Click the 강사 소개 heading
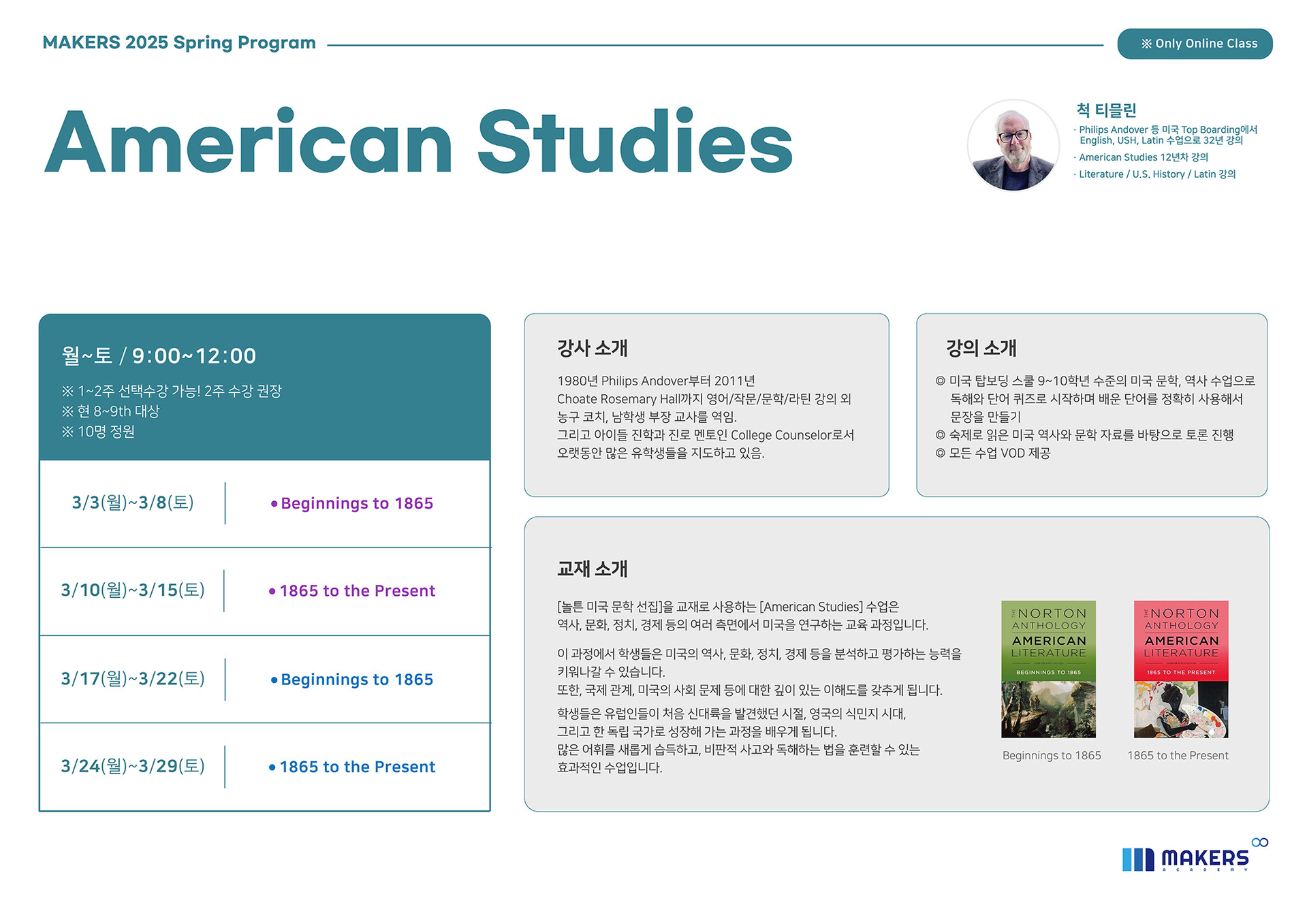1307x924 pixels. point(592,348)
